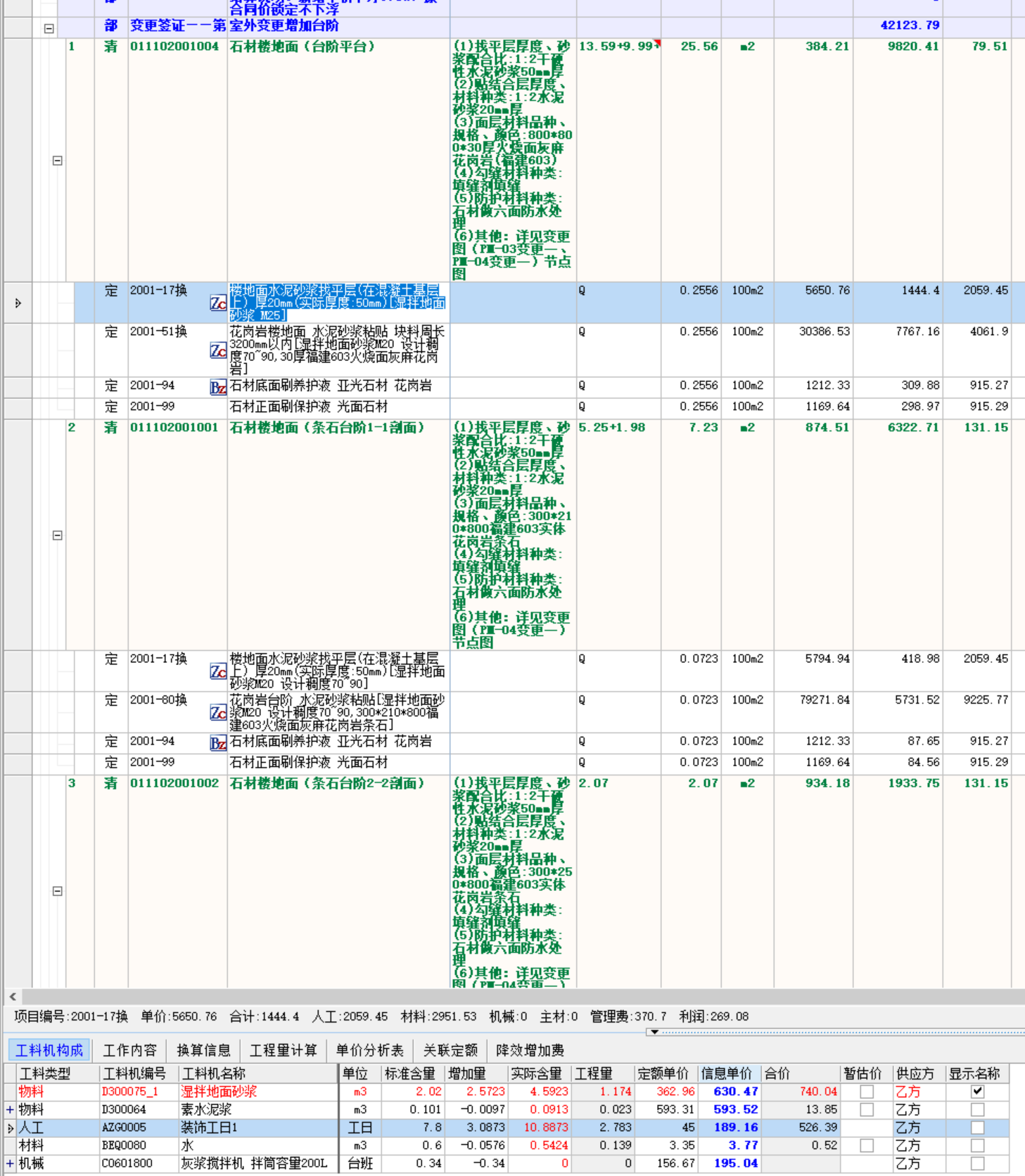Image resolution: width=1025 pixels, height=1176 pixels.
Task: Select code 011102001004
Action: click(x=174, y=46)
